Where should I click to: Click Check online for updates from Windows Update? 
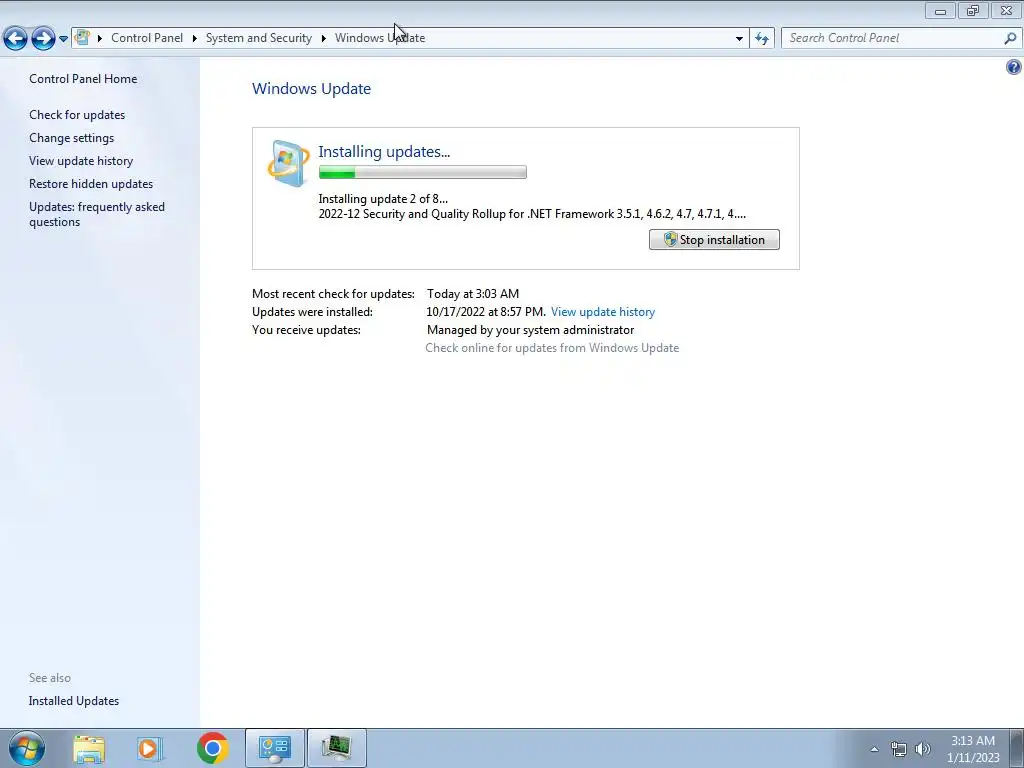point(552,348)
